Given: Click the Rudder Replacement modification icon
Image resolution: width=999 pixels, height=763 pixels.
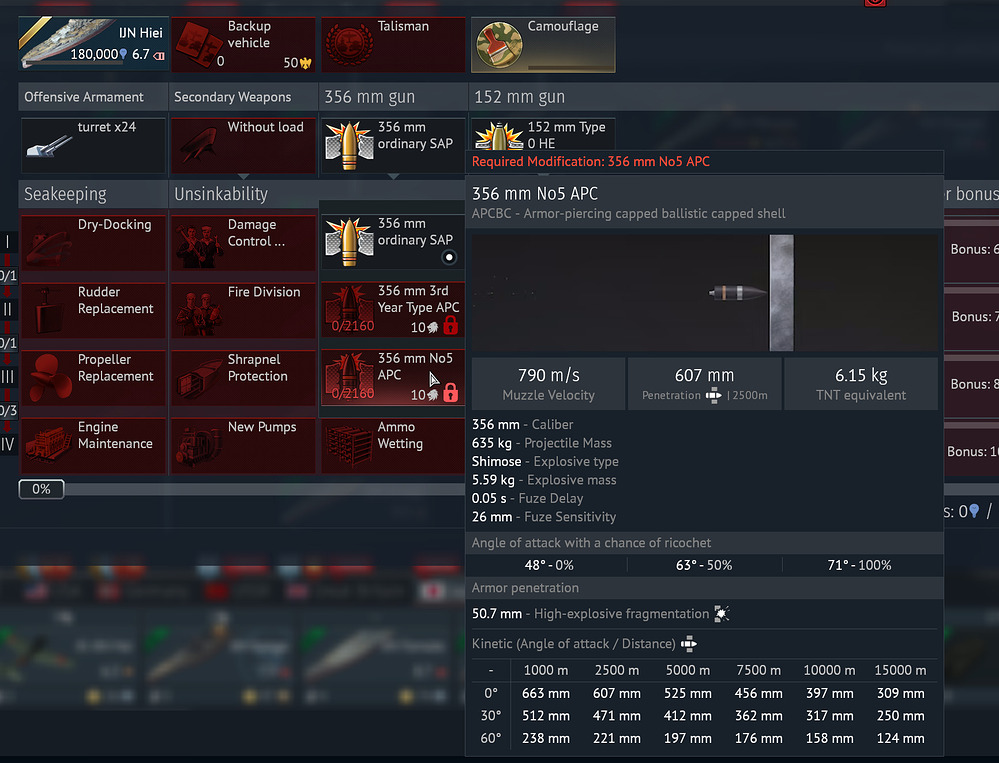Looking at the screenshot, I should click(x=49, y=310).
